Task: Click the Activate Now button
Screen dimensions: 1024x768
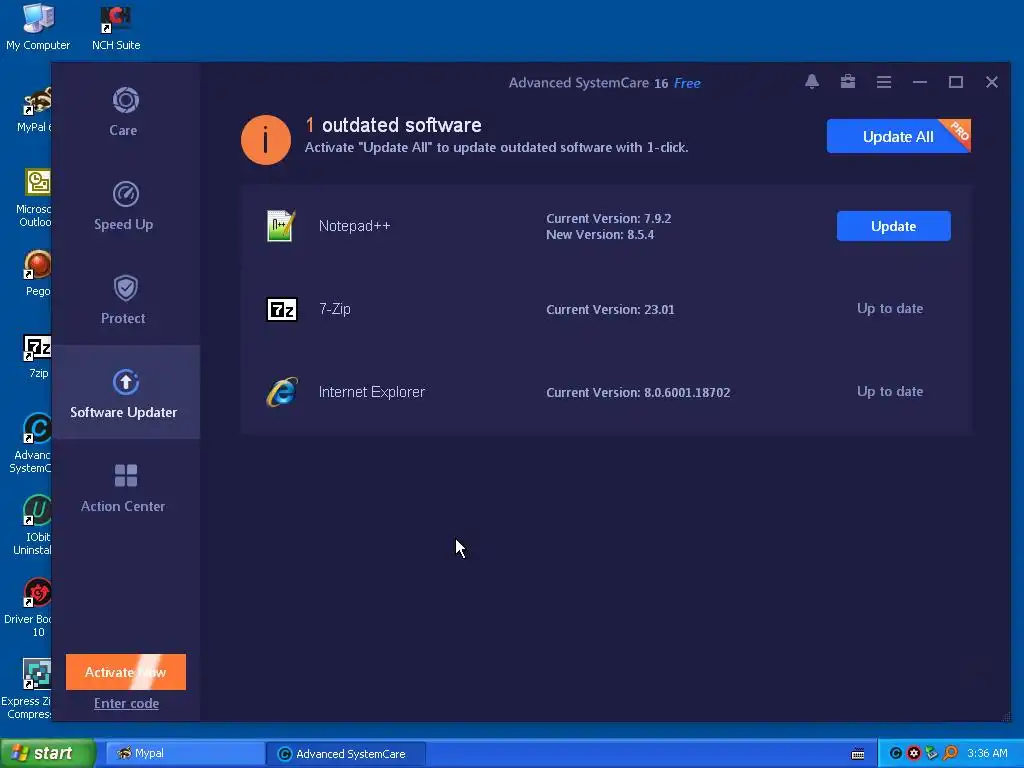Action: tap(126, 672)
